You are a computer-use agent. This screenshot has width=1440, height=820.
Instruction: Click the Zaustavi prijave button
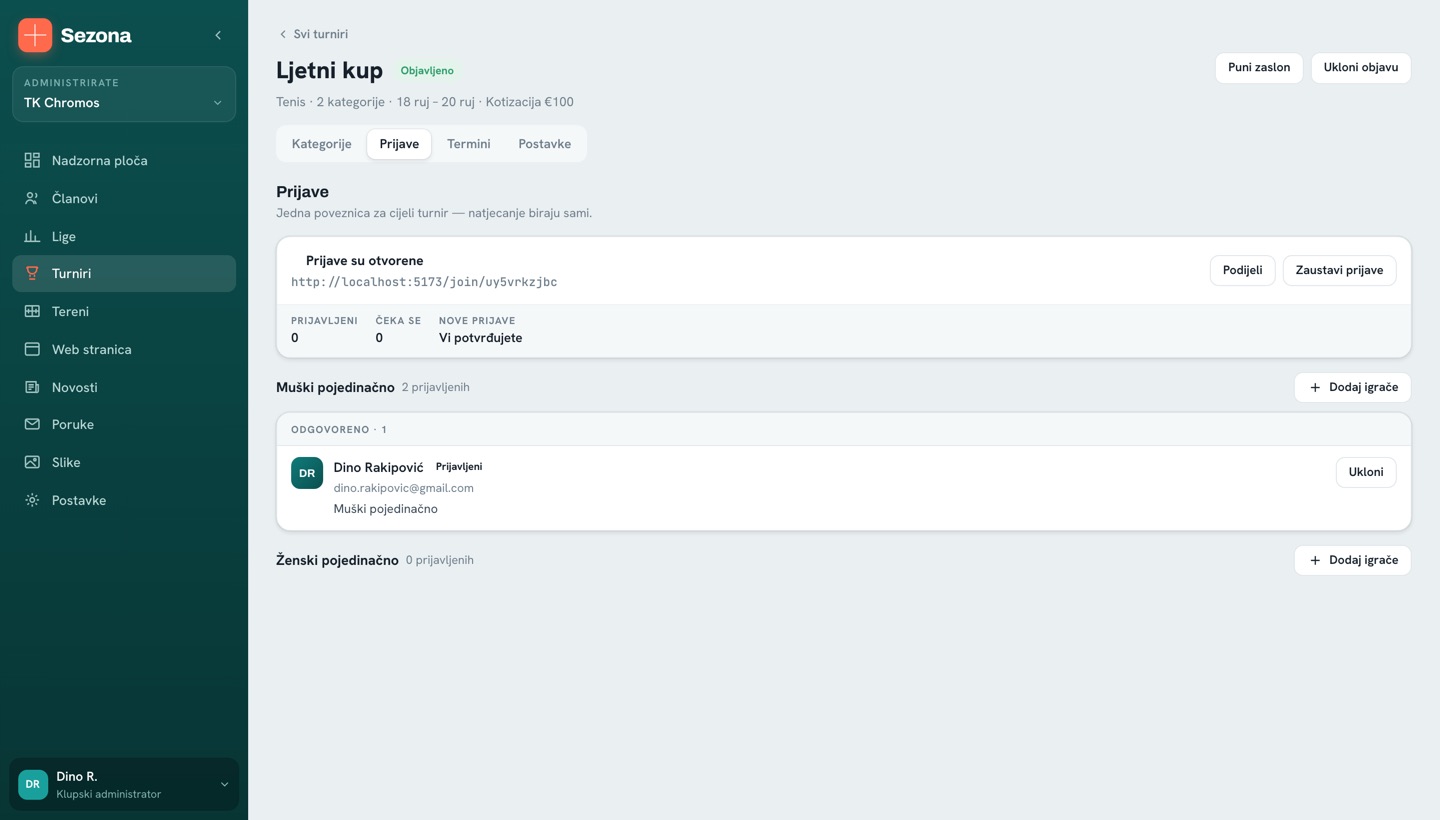click(1339, 270)
